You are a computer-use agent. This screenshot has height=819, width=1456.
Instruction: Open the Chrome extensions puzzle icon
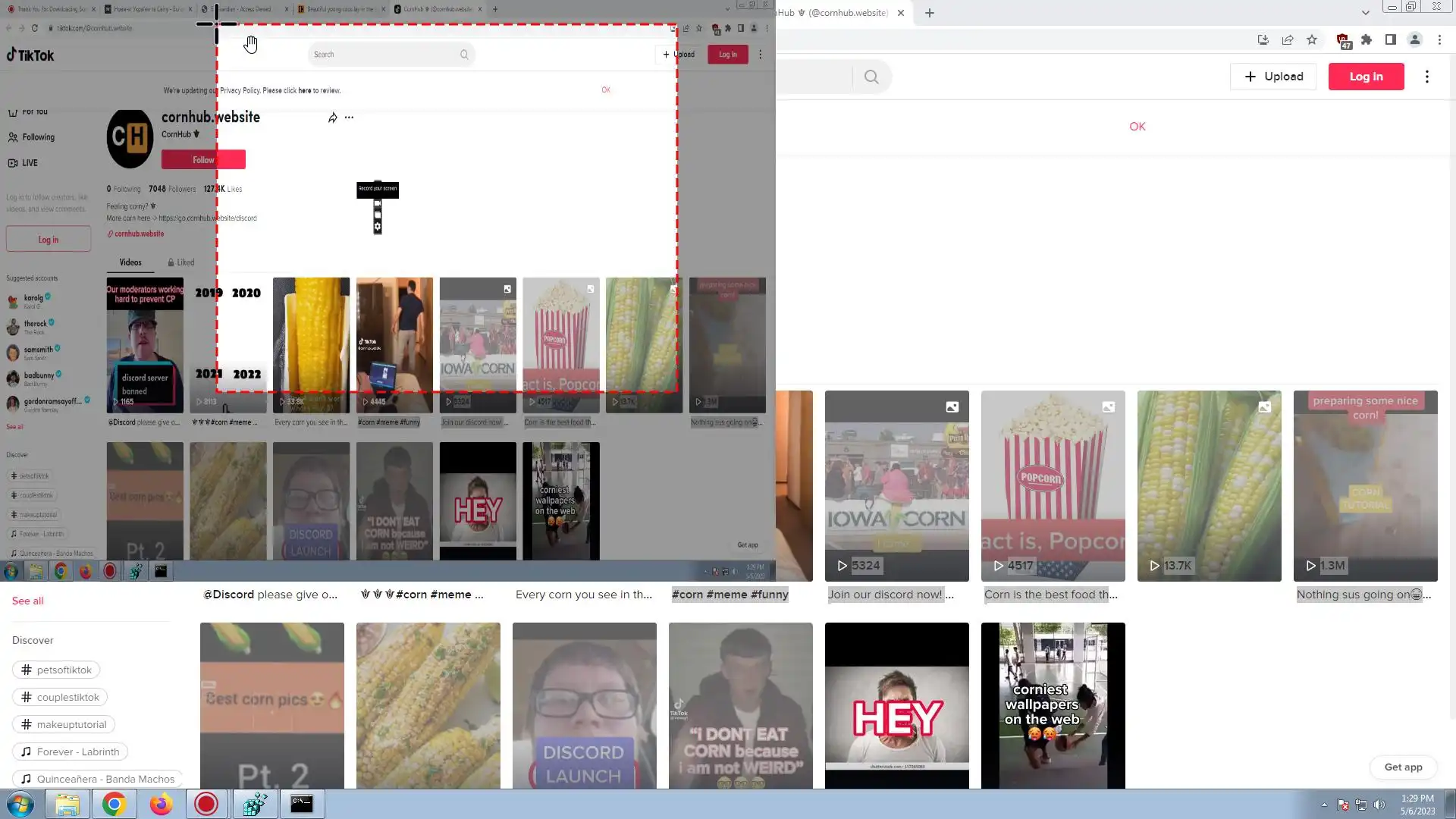(1367, 39)
